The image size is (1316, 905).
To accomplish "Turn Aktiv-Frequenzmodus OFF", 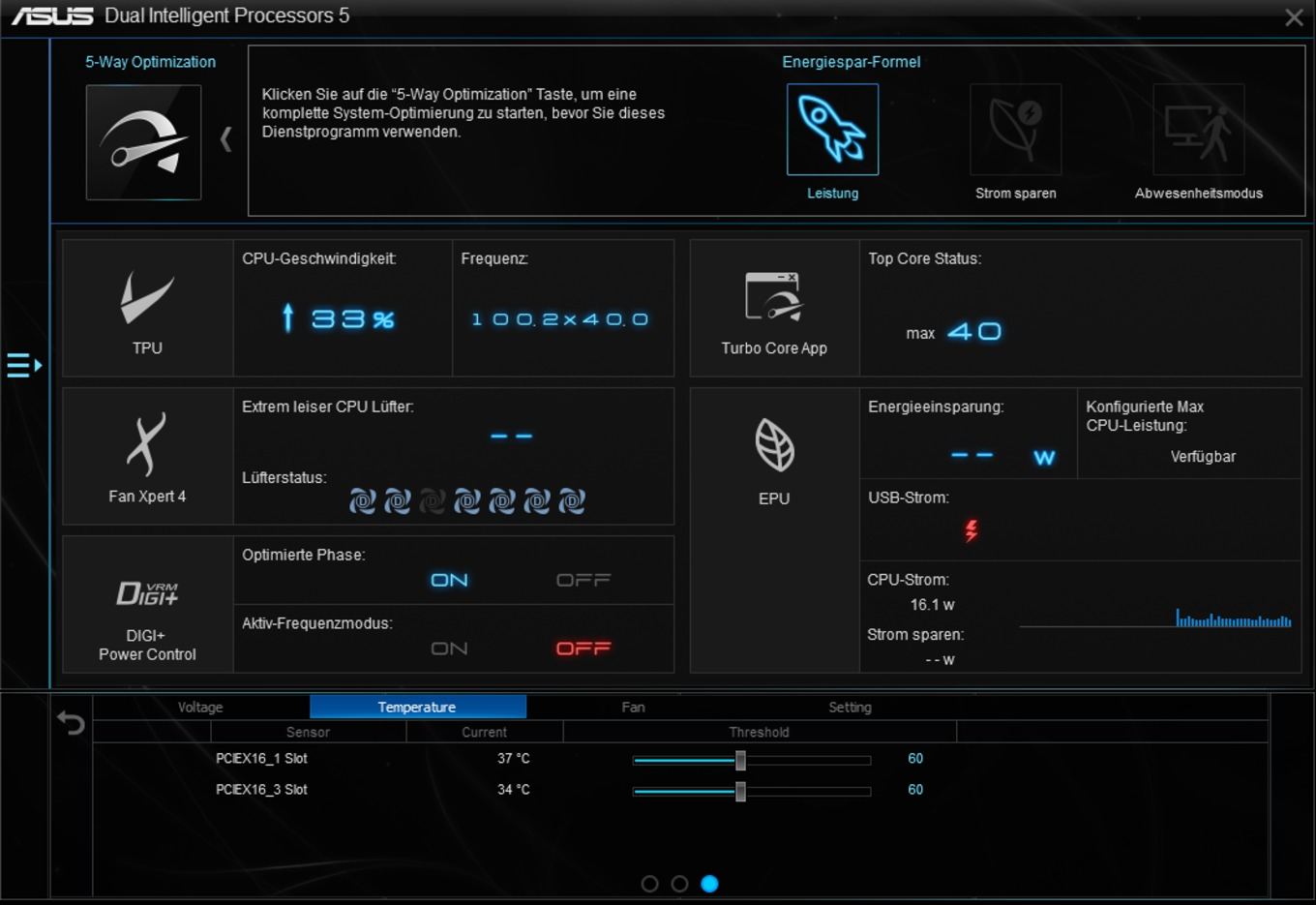I will pyautogui.click(x=583, y=649).
